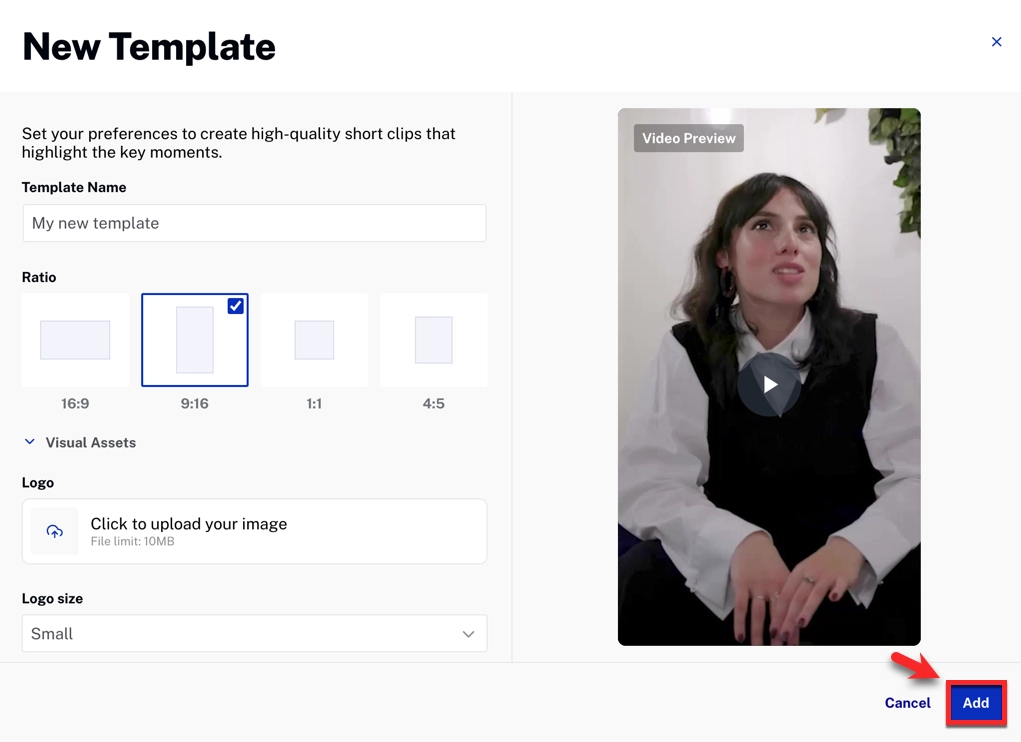Click the 4:5 portrait rectangle icon

433,340
